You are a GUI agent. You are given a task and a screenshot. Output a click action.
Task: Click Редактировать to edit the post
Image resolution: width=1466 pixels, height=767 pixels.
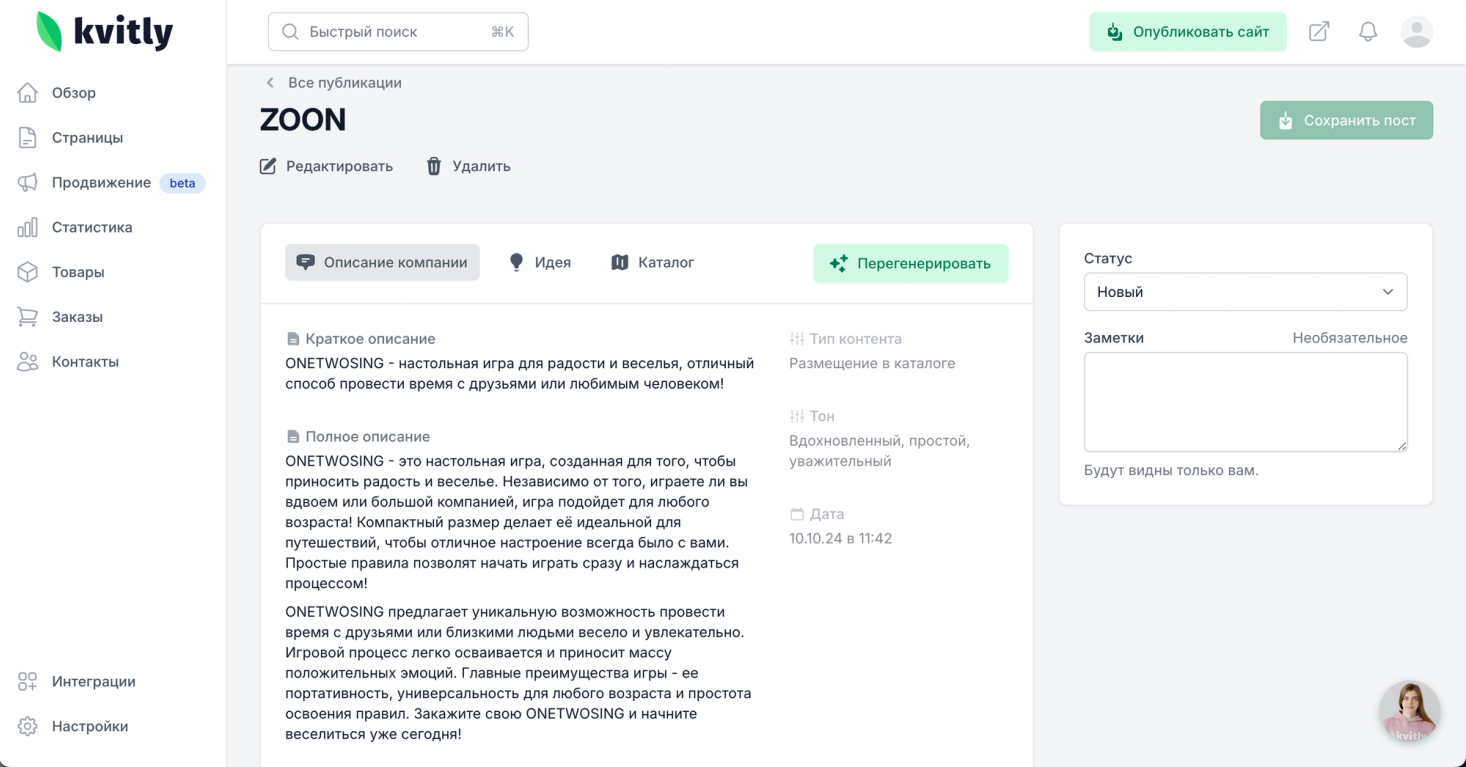tap(326, 166)
